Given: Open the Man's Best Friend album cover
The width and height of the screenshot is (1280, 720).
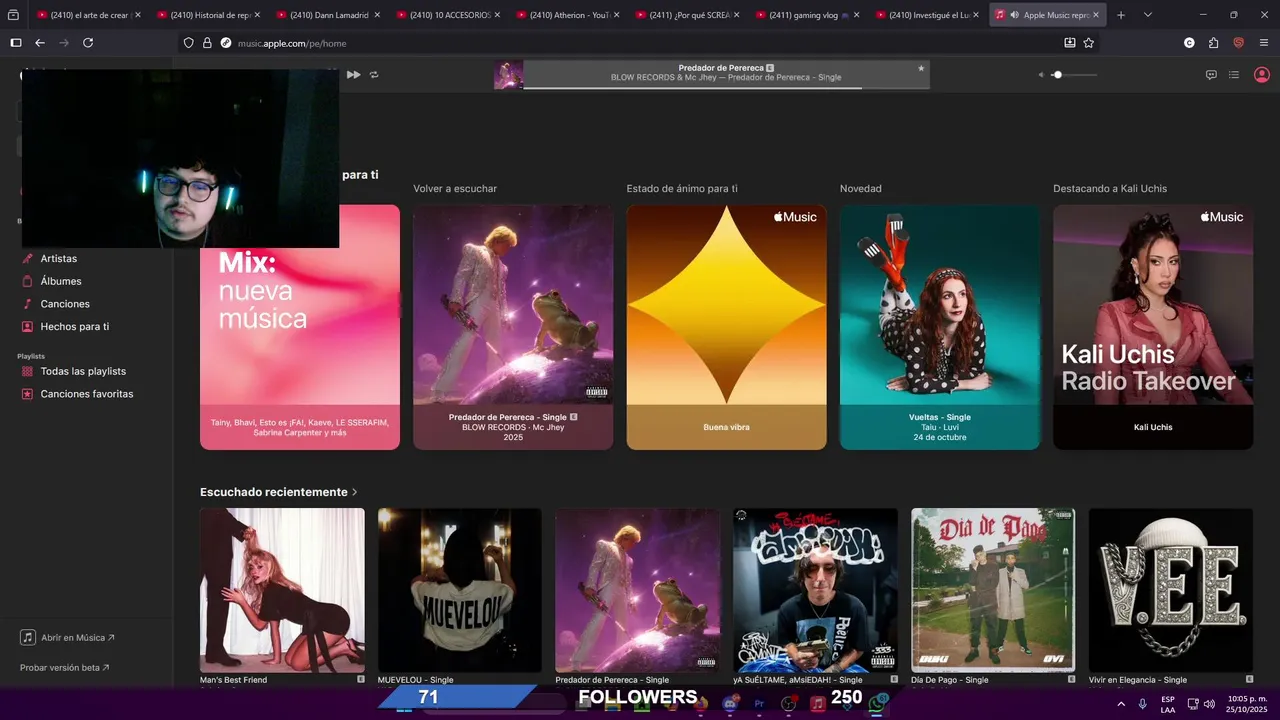Looking at the screenshot, I should tap(282, 590).
